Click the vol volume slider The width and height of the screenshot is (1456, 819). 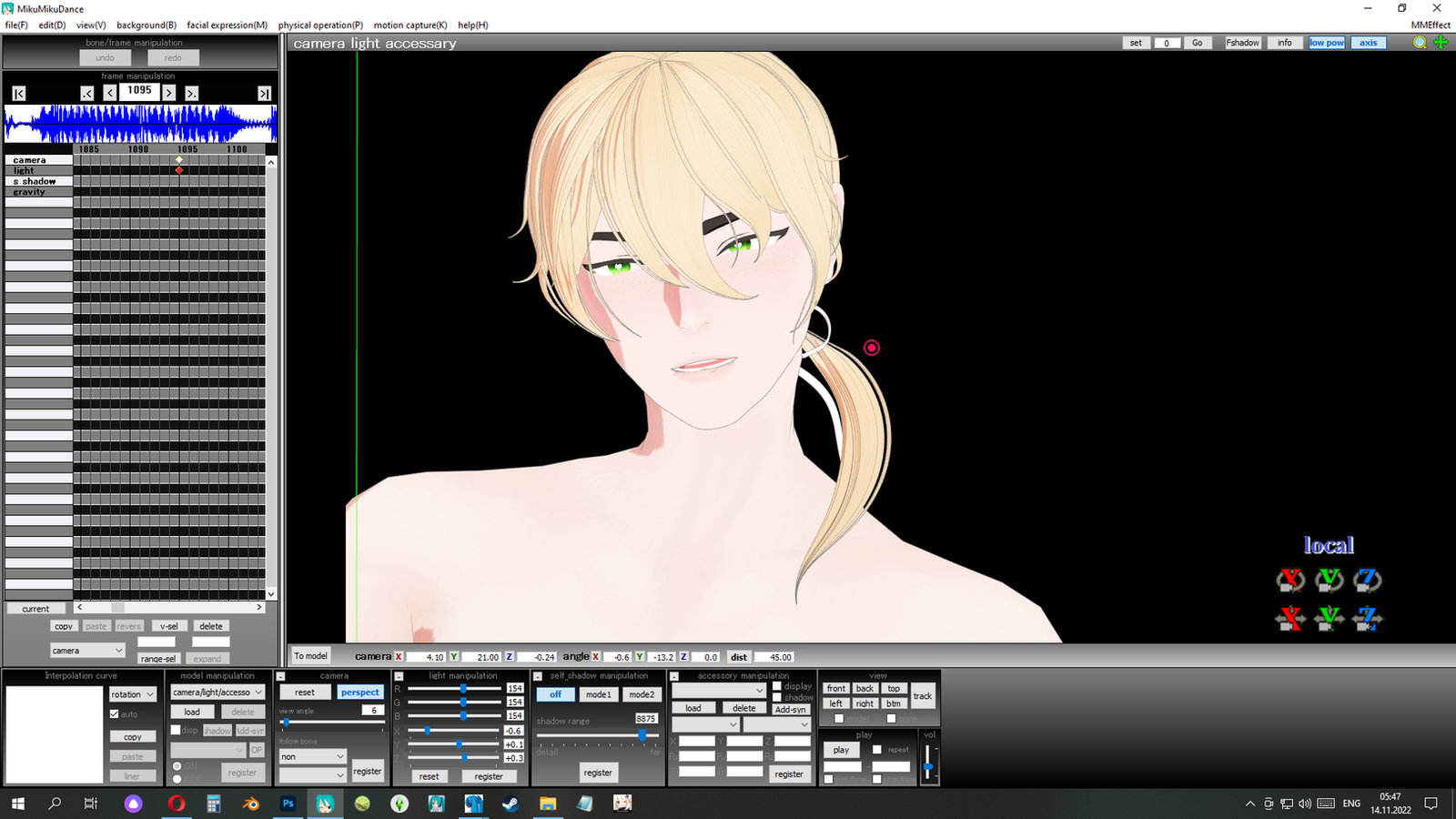[x=928, y=763]
